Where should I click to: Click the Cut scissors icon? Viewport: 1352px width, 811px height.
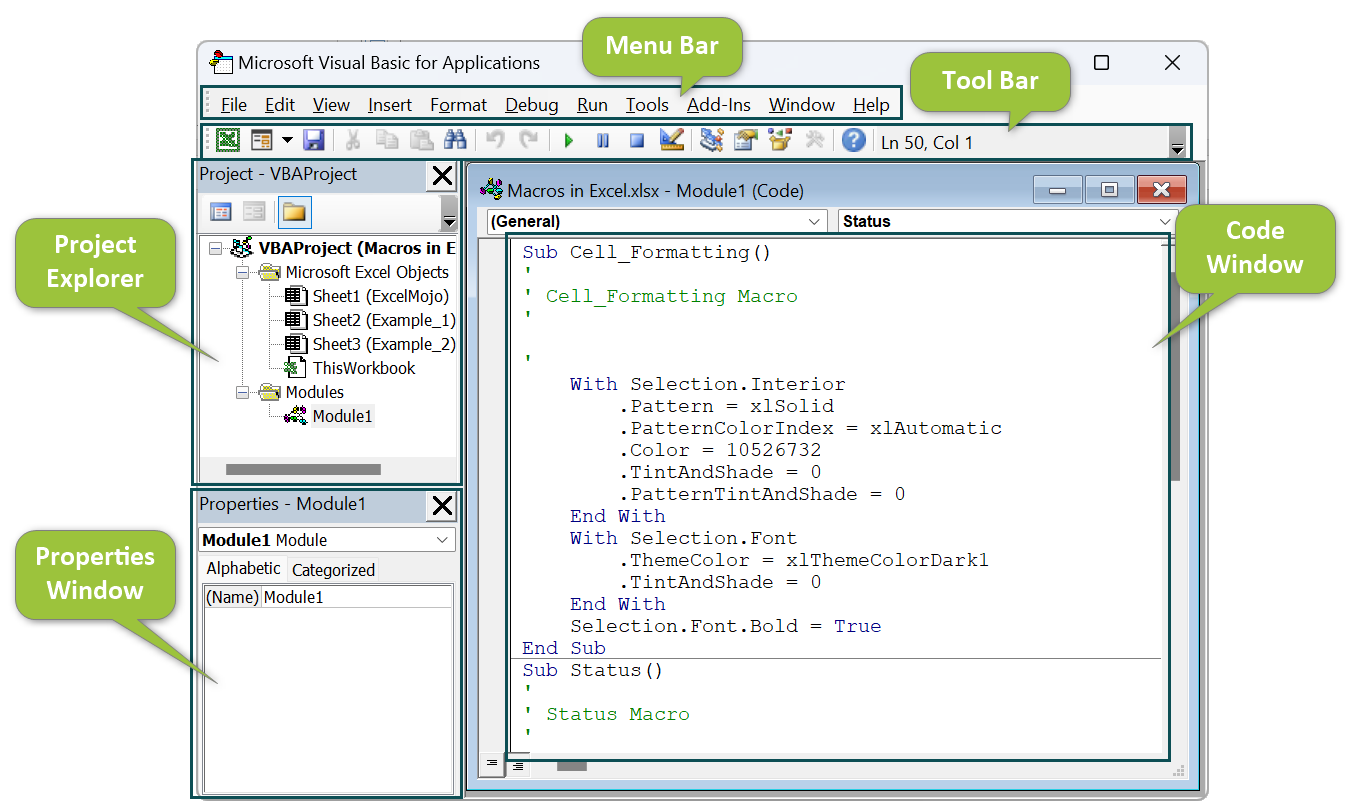353,141
